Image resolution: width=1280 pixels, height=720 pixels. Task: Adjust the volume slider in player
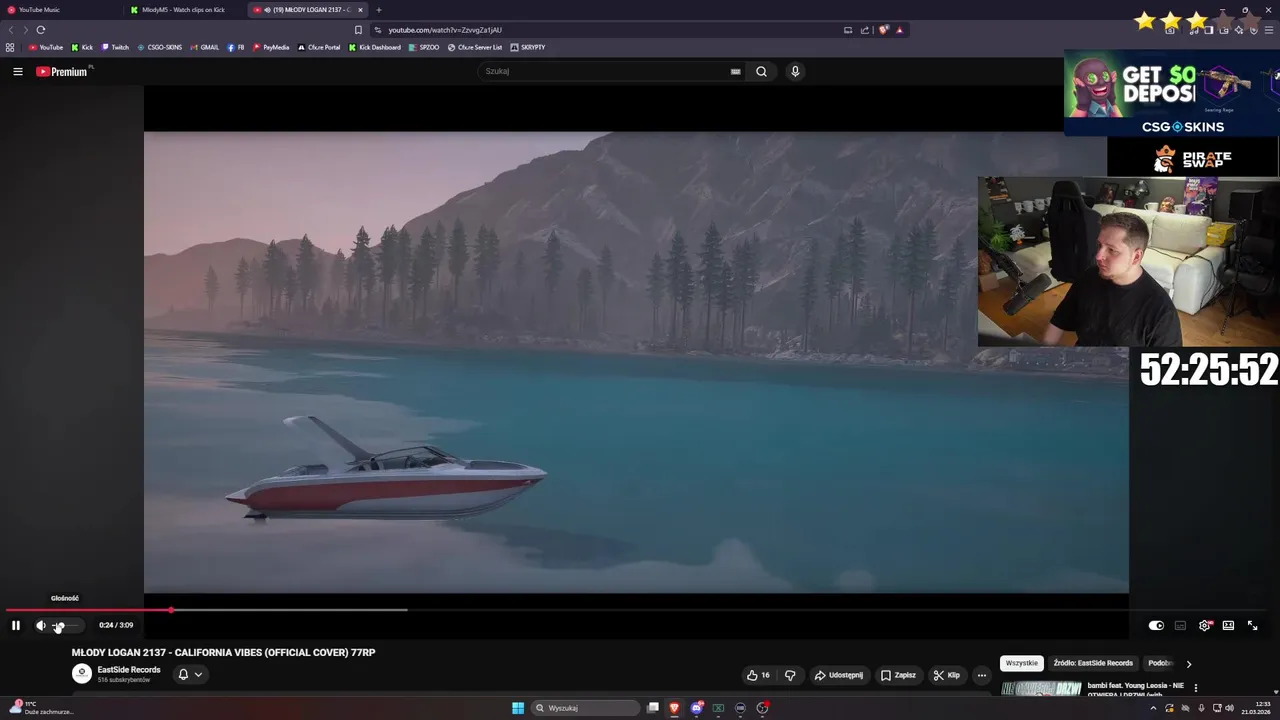(x=65, y=625)
